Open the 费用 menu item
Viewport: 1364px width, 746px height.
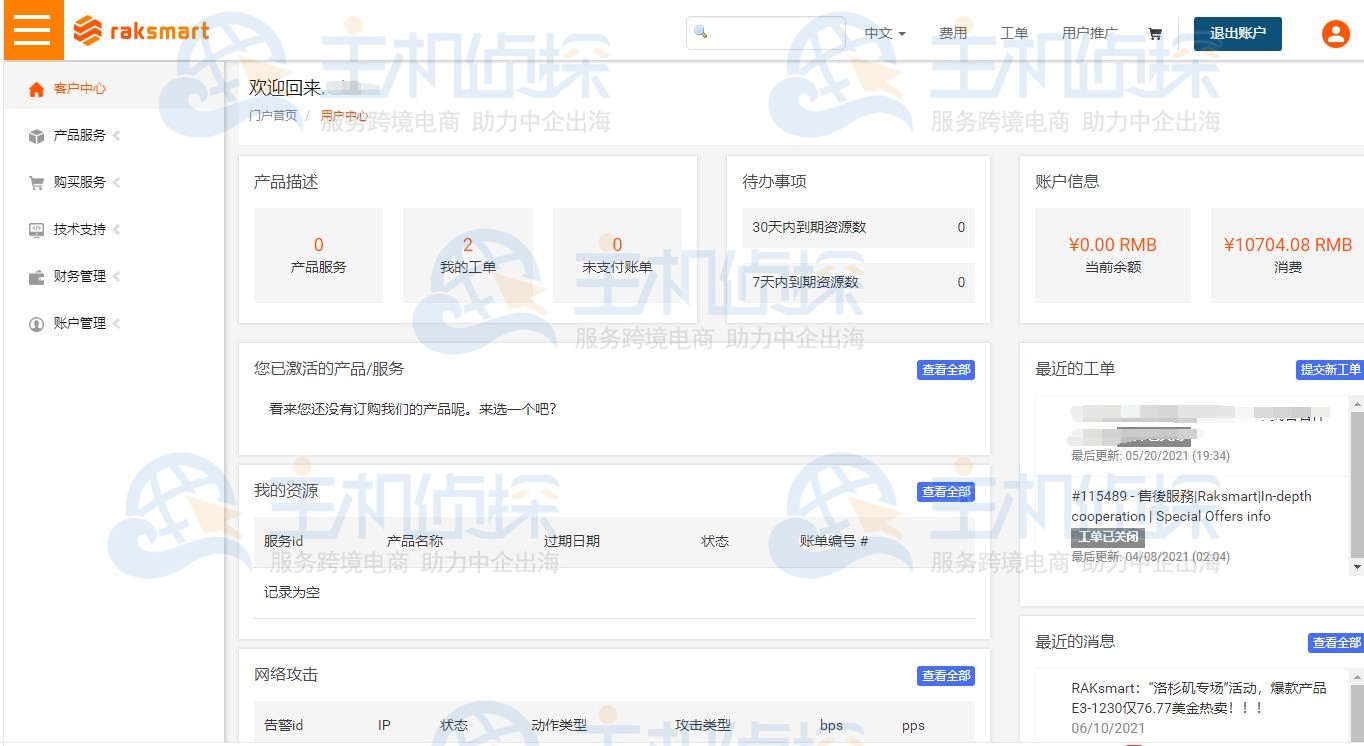(x=954, y=33)
